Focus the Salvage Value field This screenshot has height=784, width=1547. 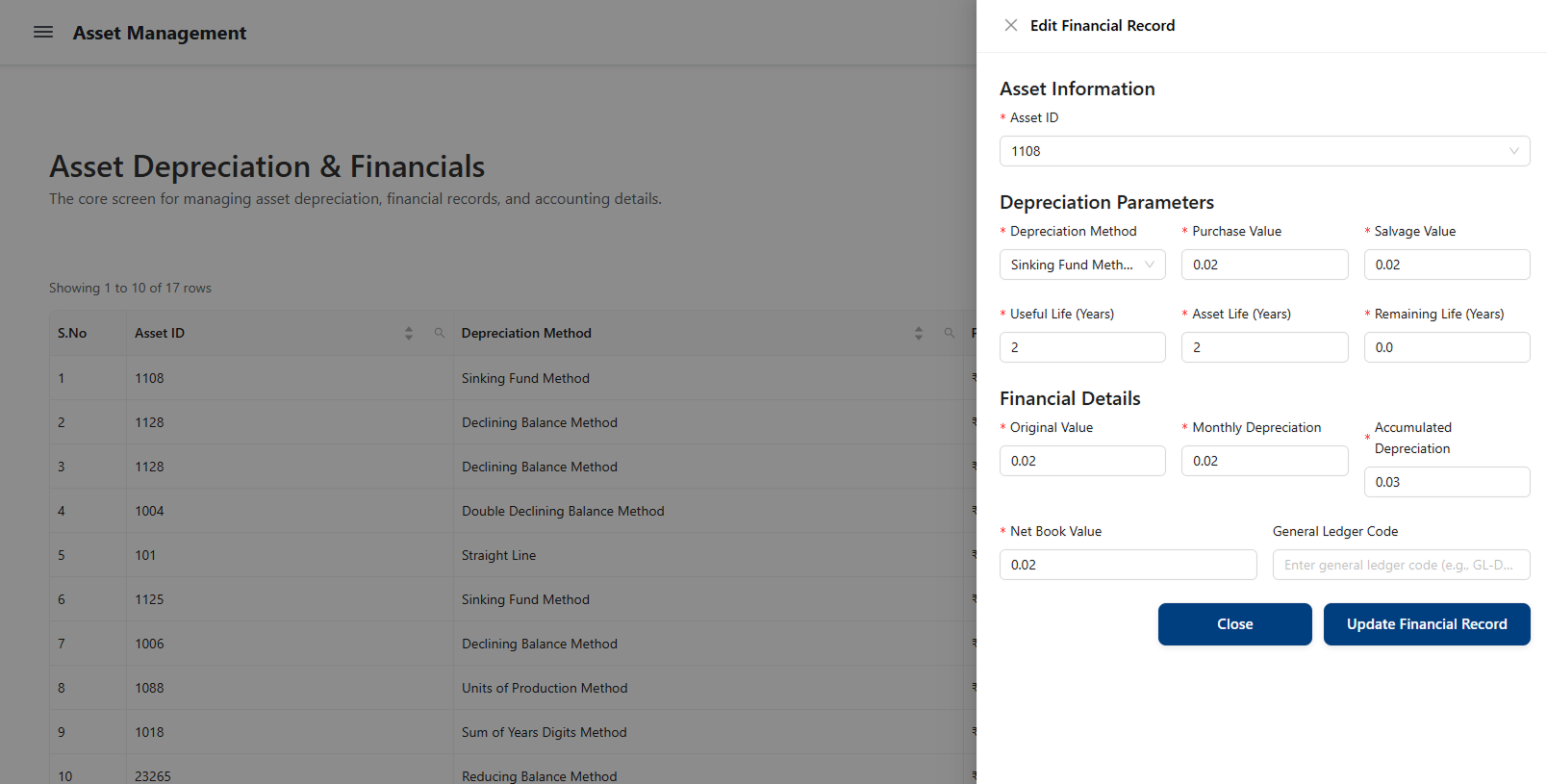[1446, 265]
